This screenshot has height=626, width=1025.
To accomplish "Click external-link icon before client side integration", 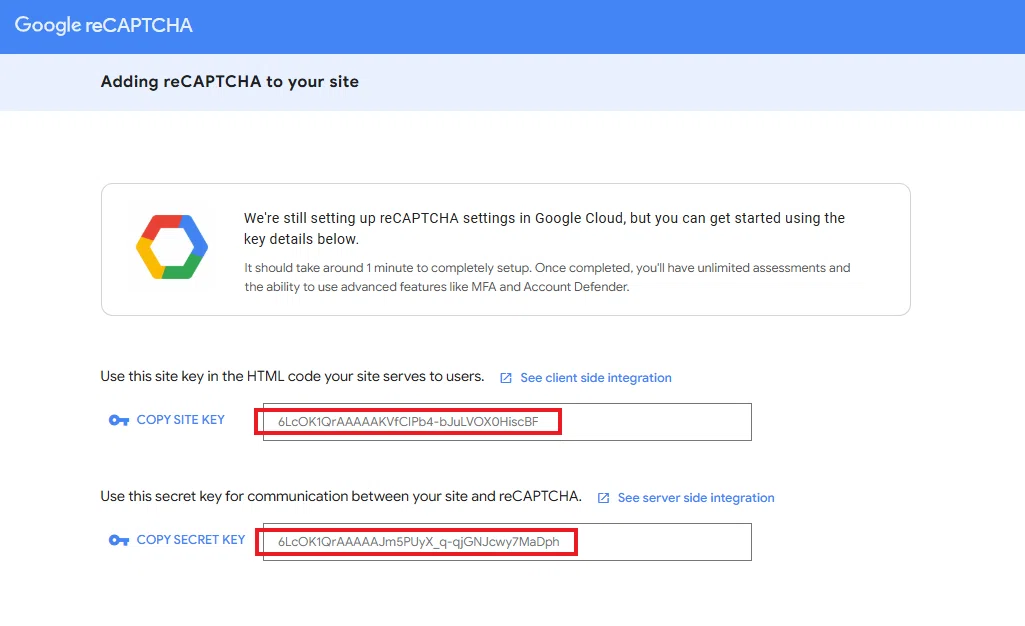I will 506,378.
